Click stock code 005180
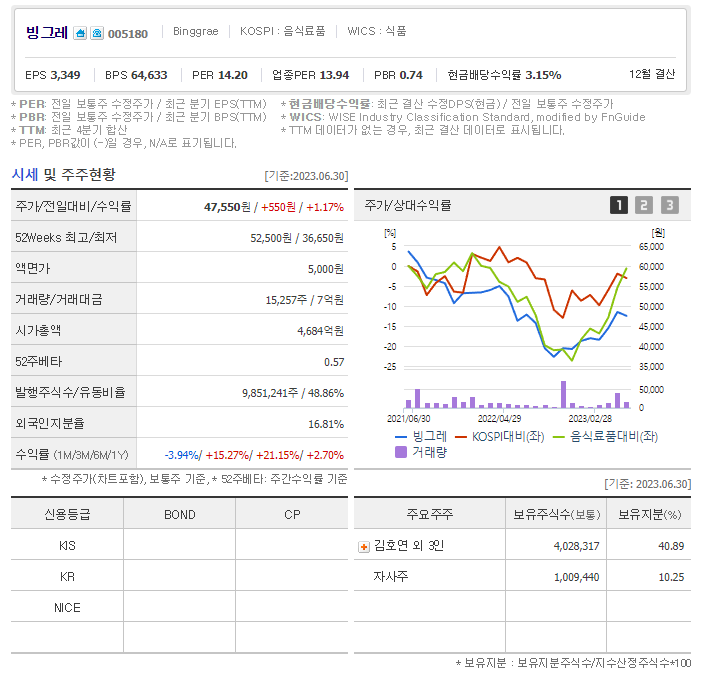Image resolution: width=701 pixels, height=676 pixels. 128,34
